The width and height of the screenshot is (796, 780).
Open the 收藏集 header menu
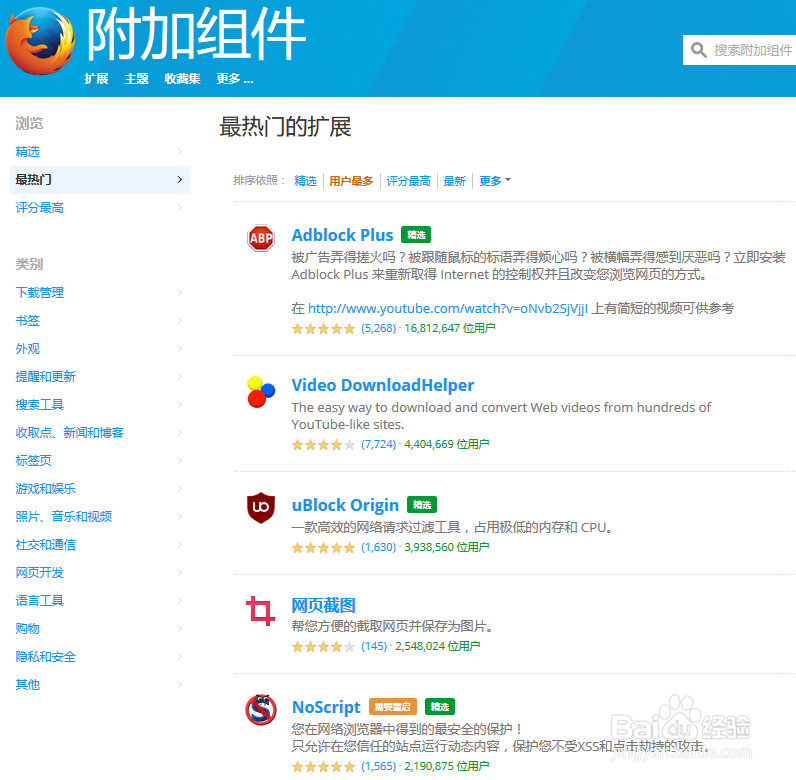[x=182, y=79]
